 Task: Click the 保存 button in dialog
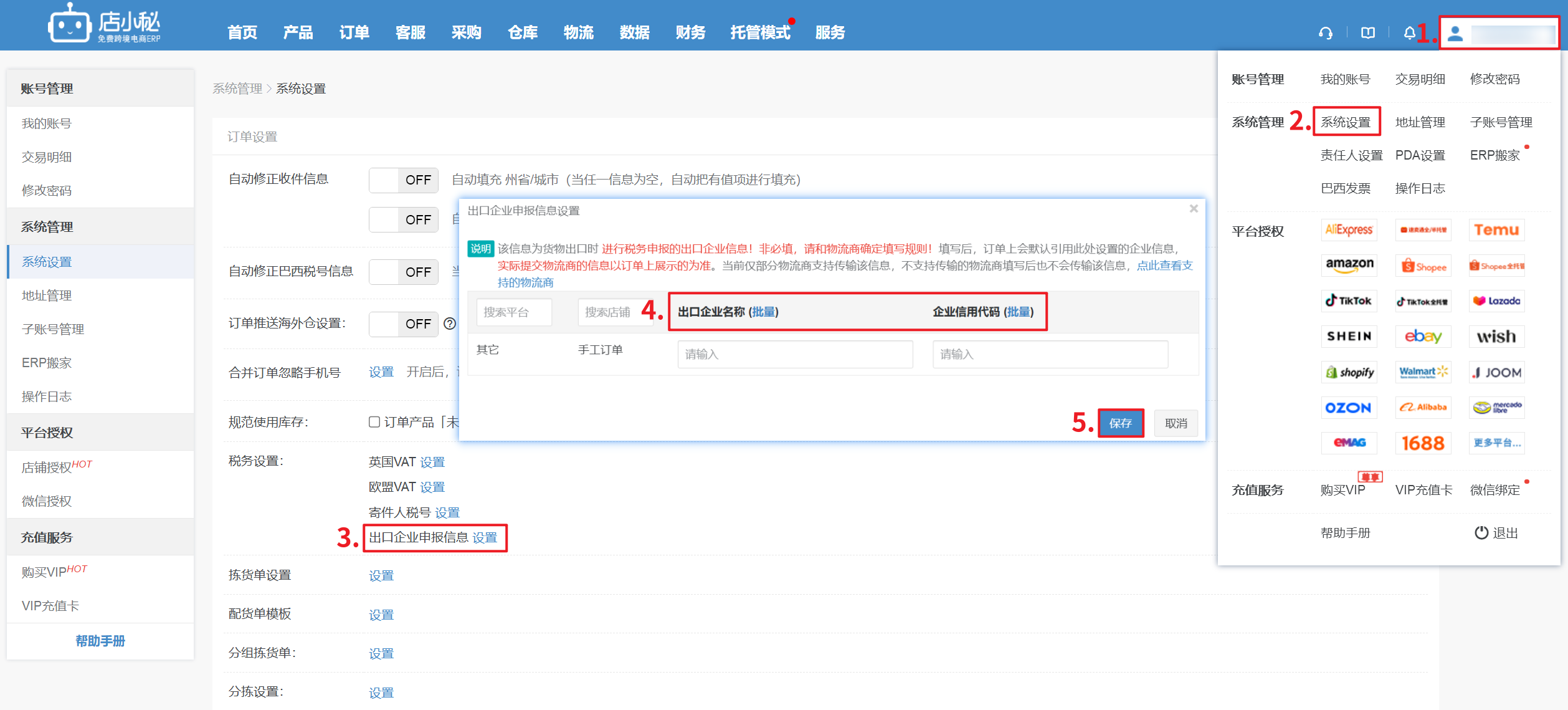click(1120, 423)
